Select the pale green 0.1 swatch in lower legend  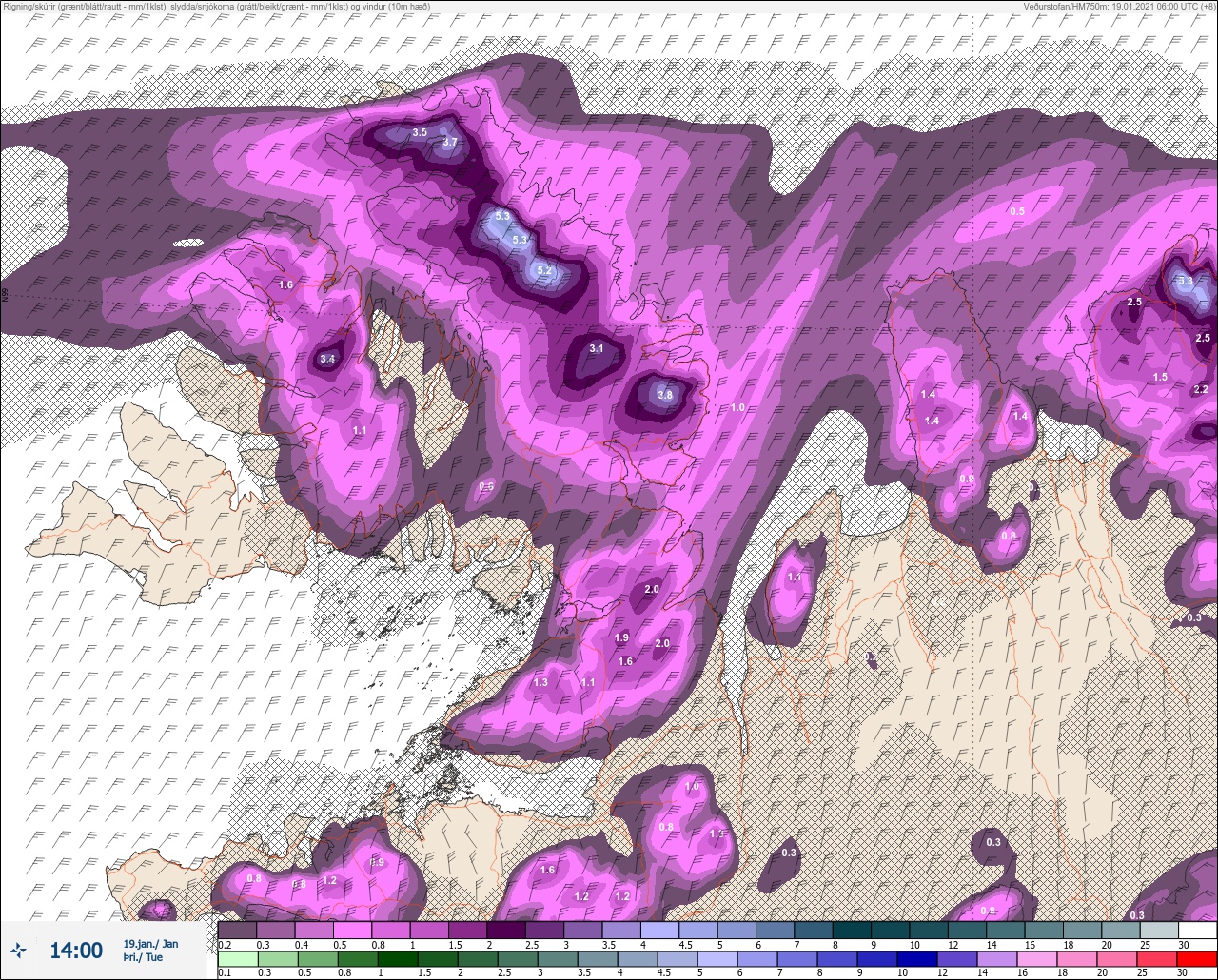tap(237, 958)
